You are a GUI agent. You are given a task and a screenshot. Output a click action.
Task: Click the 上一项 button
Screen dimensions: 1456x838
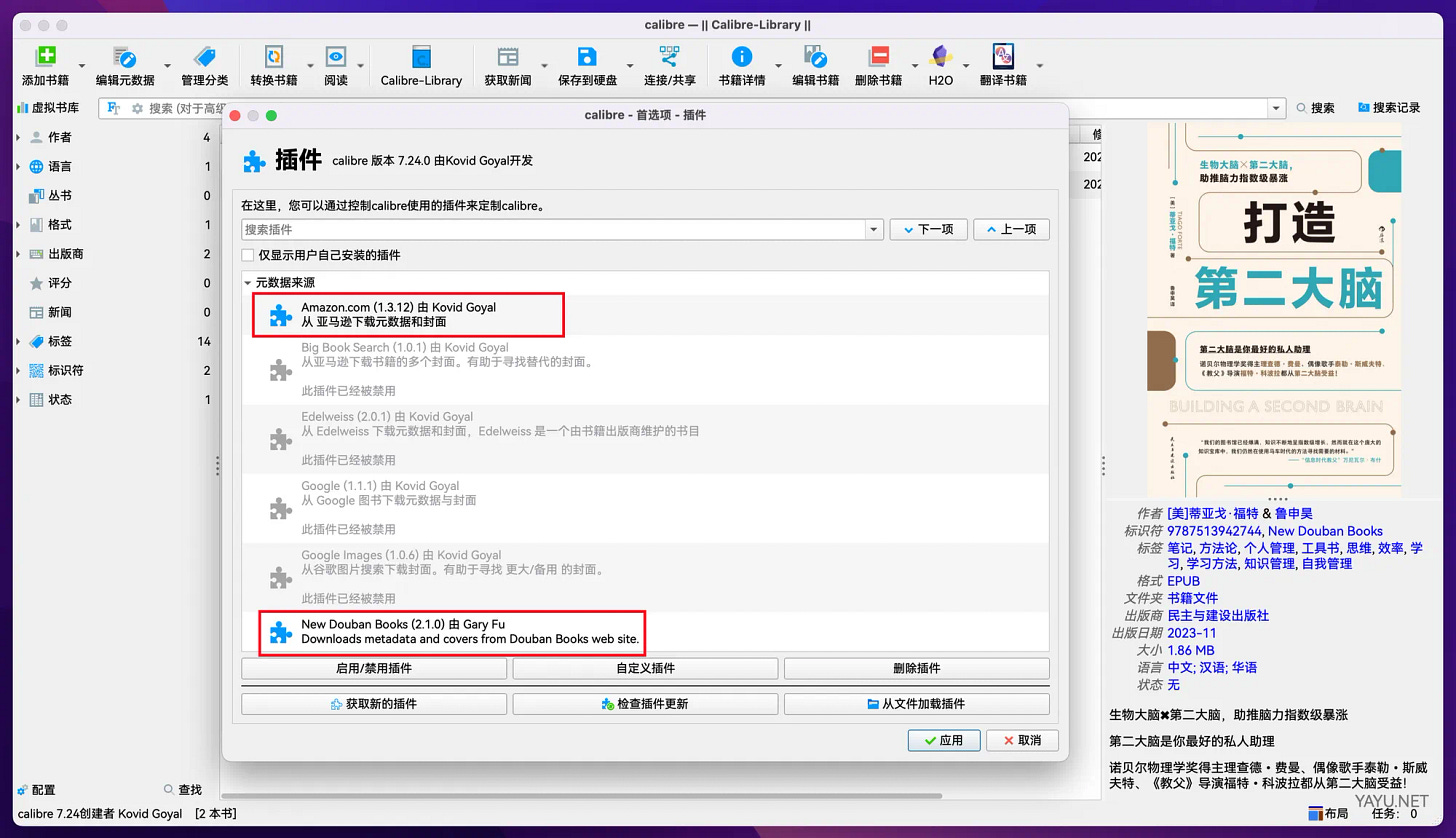pos(1011,229)
